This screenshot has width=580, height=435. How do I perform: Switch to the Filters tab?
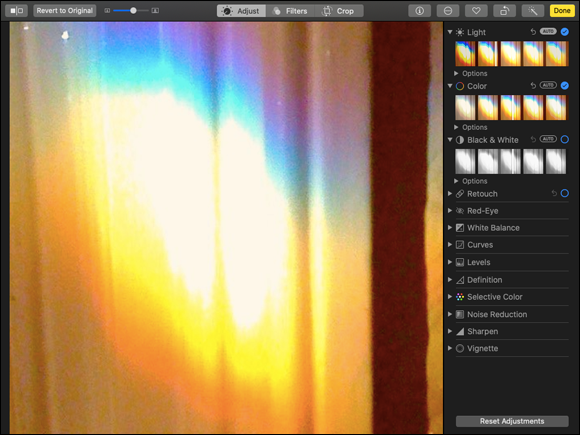pos(290,11)
